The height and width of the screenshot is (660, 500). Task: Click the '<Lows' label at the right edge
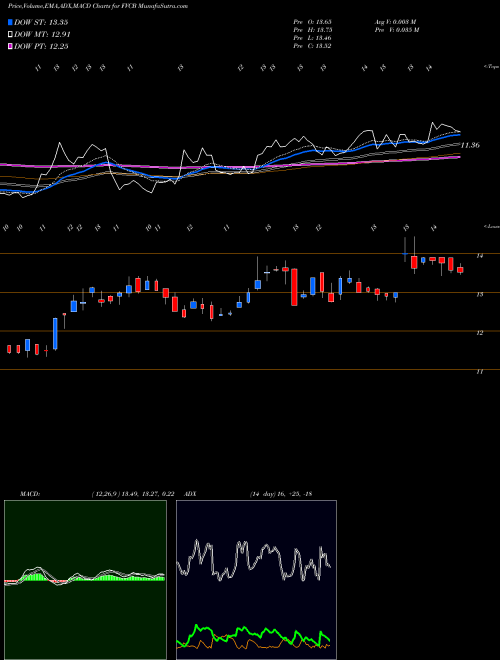tap(492, 226)
